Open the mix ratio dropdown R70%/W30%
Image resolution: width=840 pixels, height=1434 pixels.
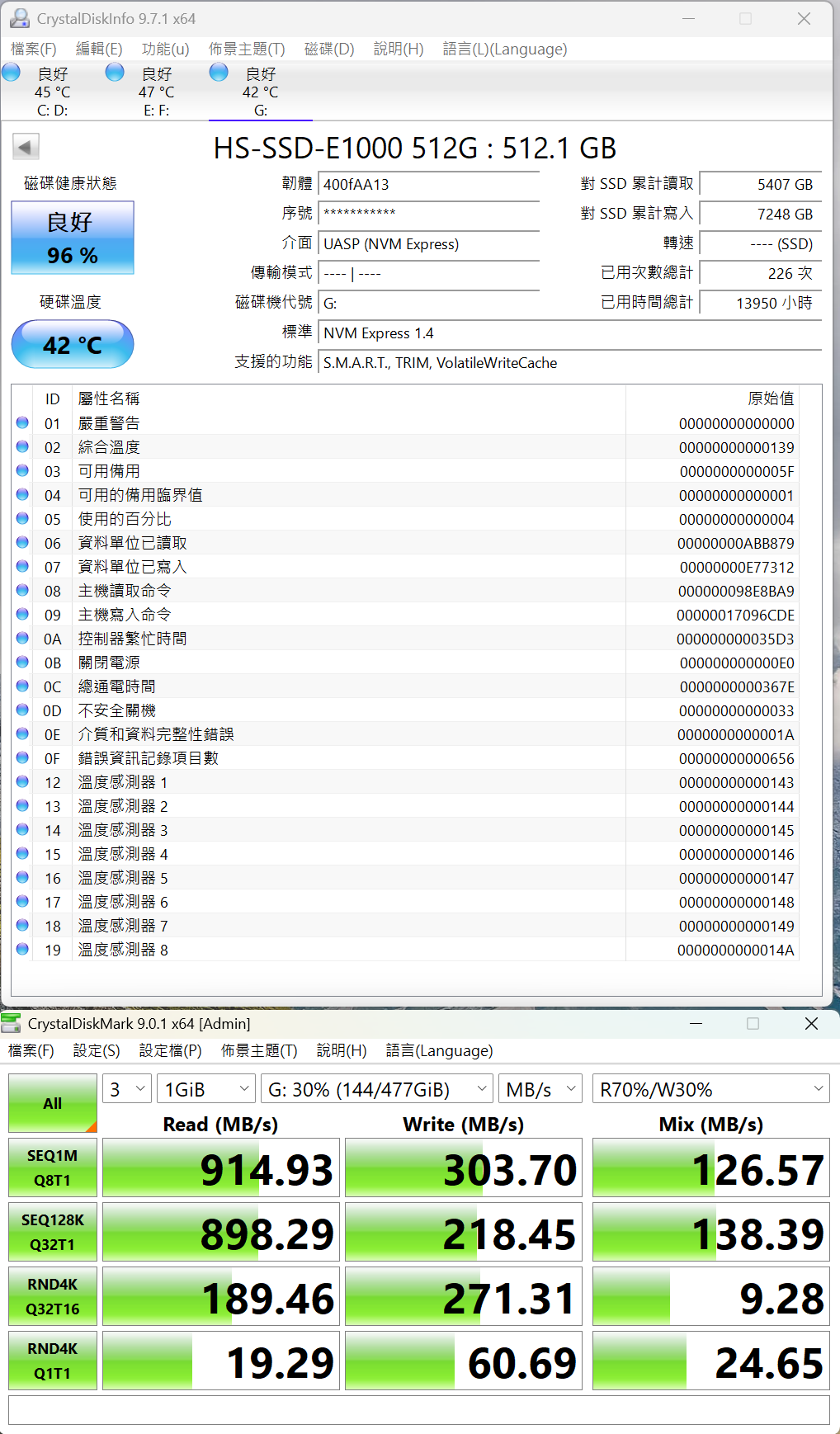[711, 1089]
